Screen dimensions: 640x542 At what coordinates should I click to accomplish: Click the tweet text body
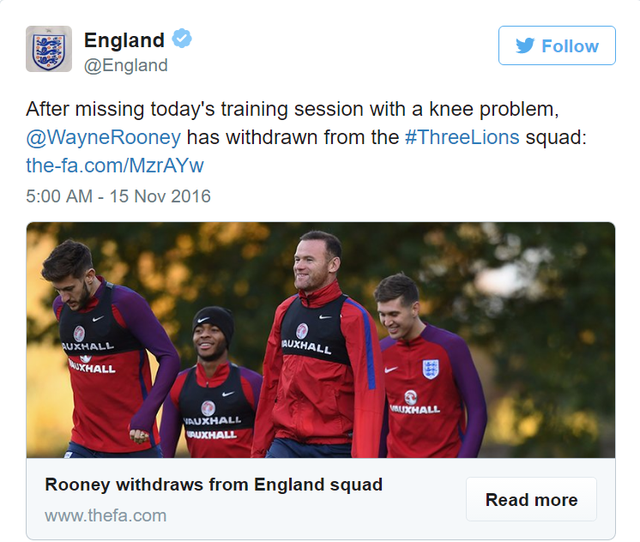pos(306,137)
